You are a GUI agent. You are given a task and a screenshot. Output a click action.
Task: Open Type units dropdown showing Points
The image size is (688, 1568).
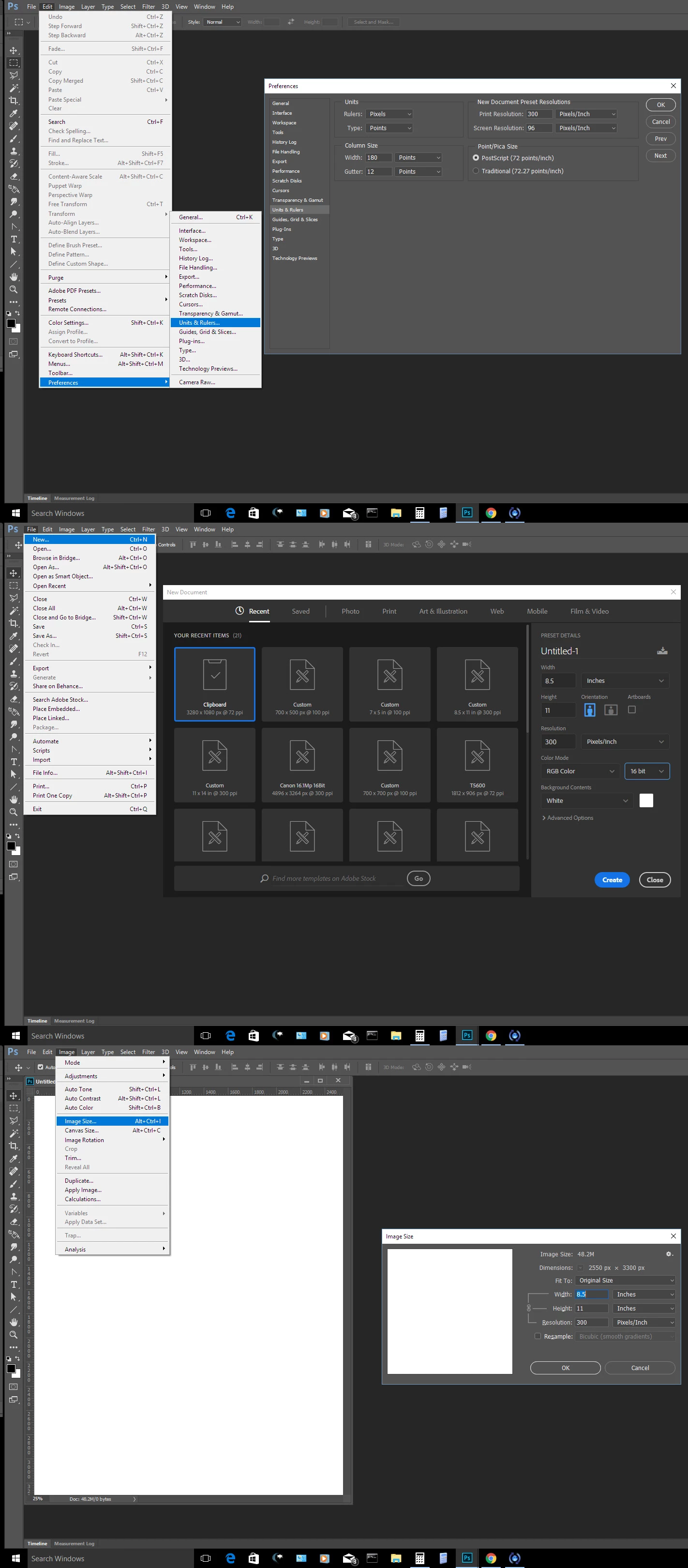pos(390,128)
